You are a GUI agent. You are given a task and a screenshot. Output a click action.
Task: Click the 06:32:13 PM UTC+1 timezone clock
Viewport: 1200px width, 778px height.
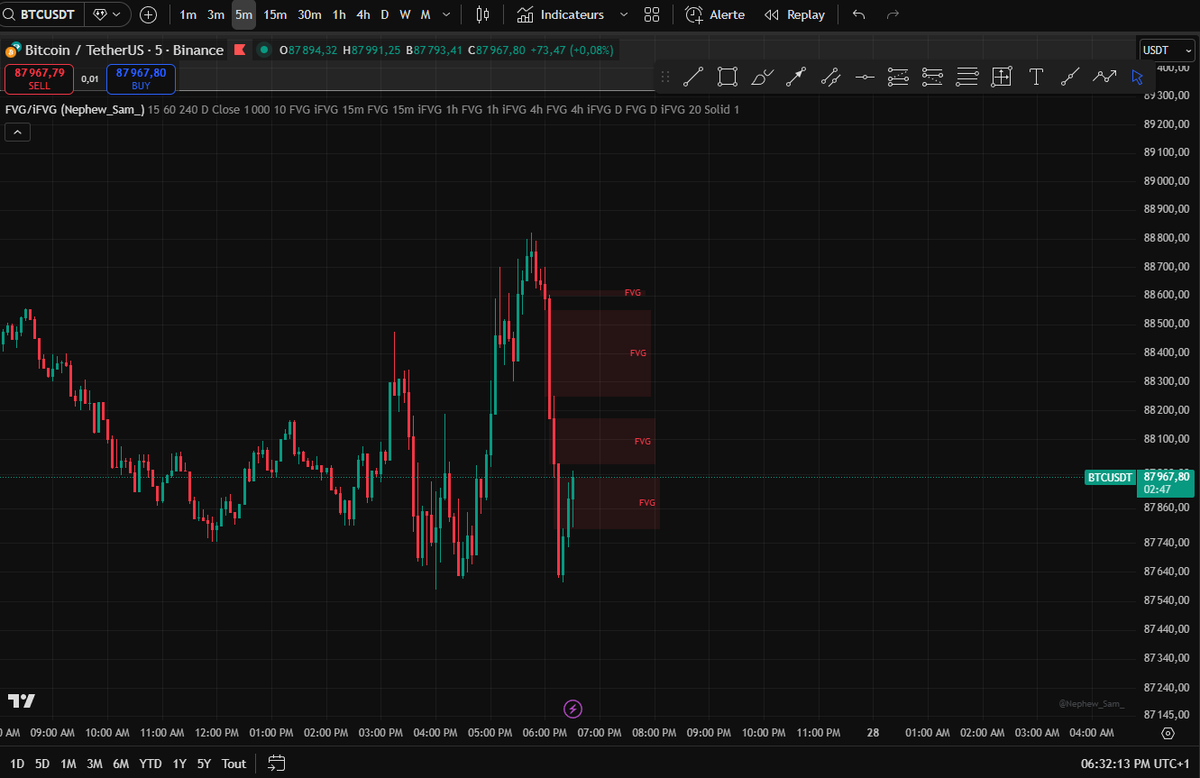coord(1136,763)
